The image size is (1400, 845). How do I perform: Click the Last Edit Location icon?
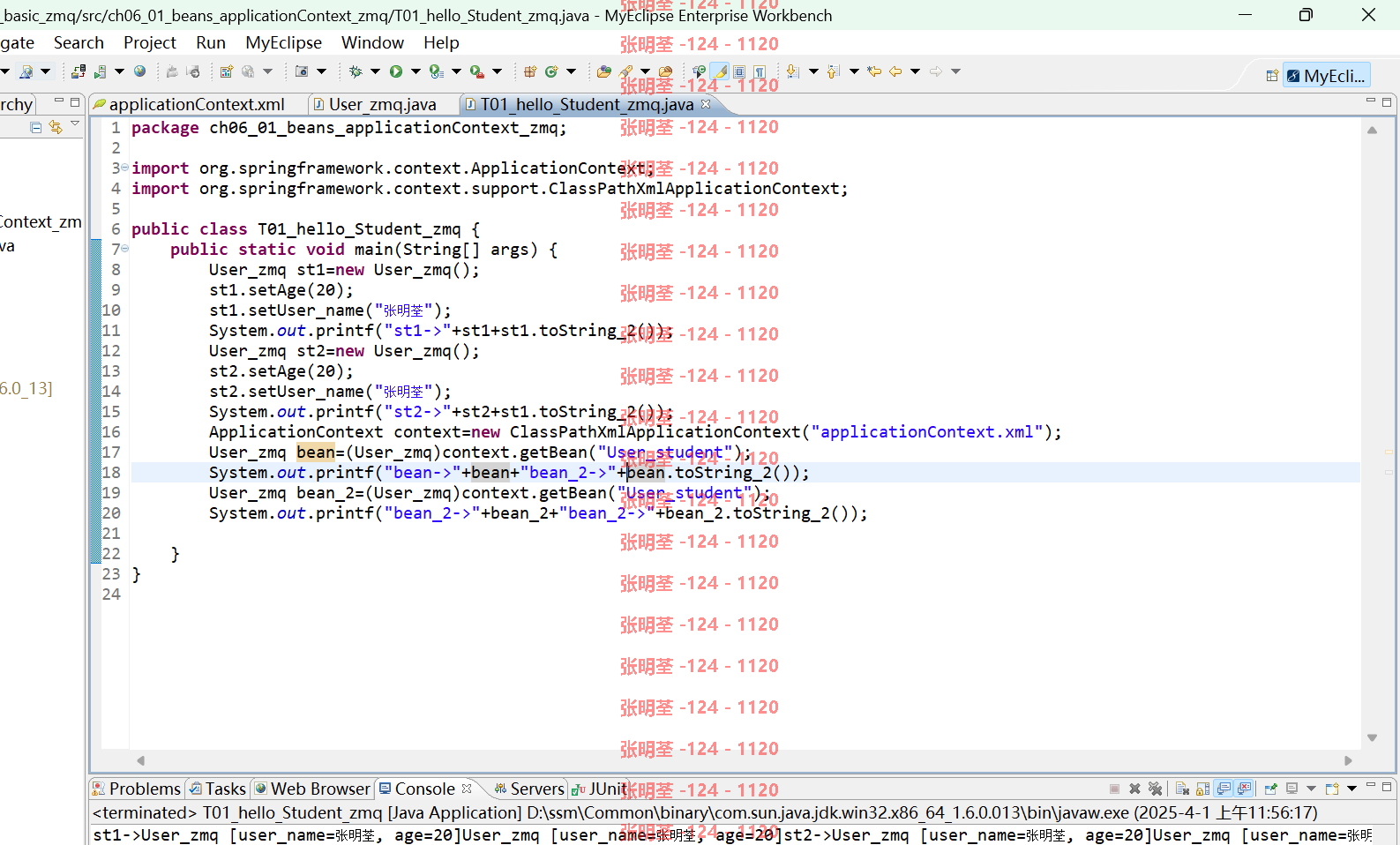point(874,71)
